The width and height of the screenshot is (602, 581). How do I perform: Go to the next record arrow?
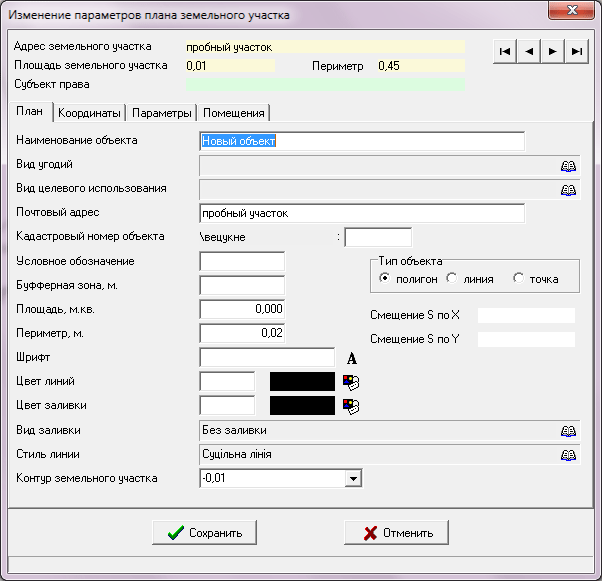552,51
